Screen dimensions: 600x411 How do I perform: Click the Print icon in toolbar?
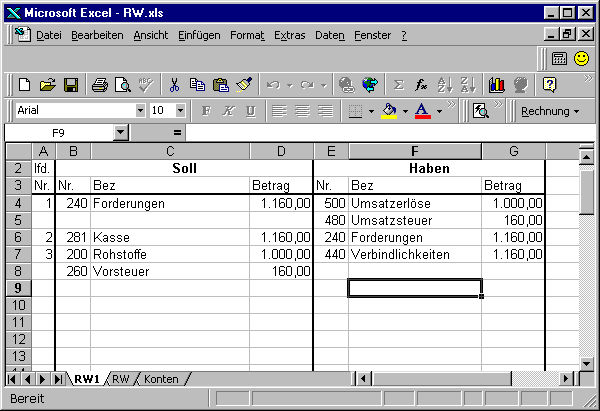(x=100, y=85)
